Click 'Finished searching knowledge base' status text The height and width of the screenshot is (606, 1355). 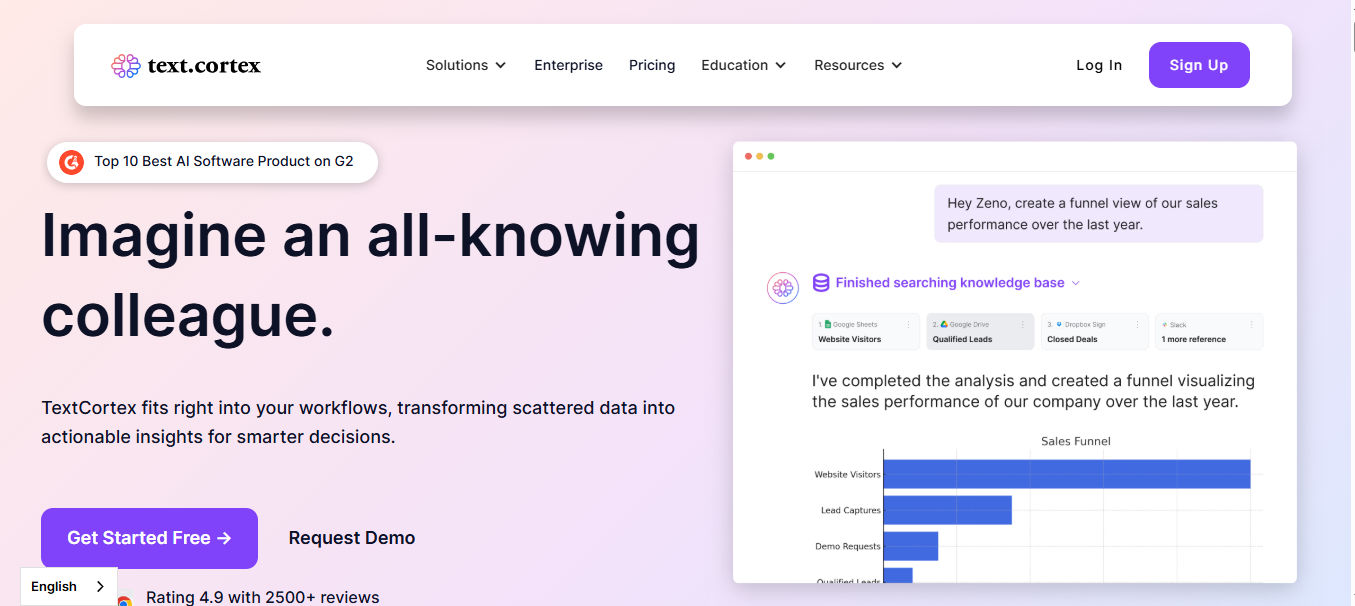[950, 283]
